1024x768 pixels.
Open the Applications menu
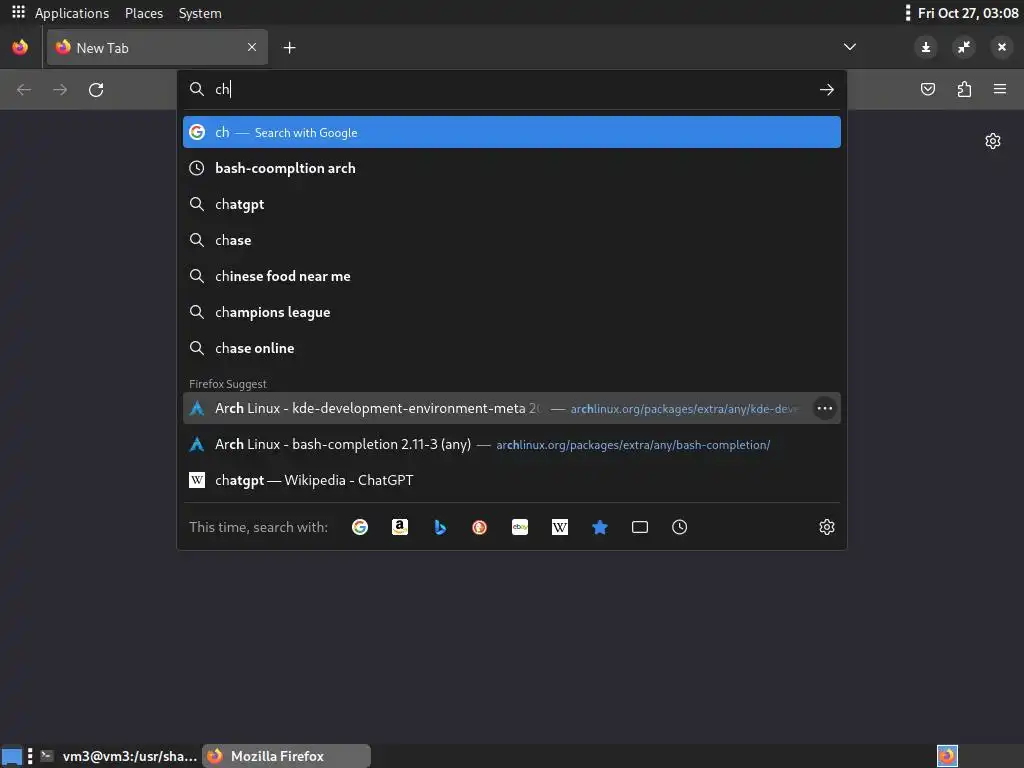point(72,13)
